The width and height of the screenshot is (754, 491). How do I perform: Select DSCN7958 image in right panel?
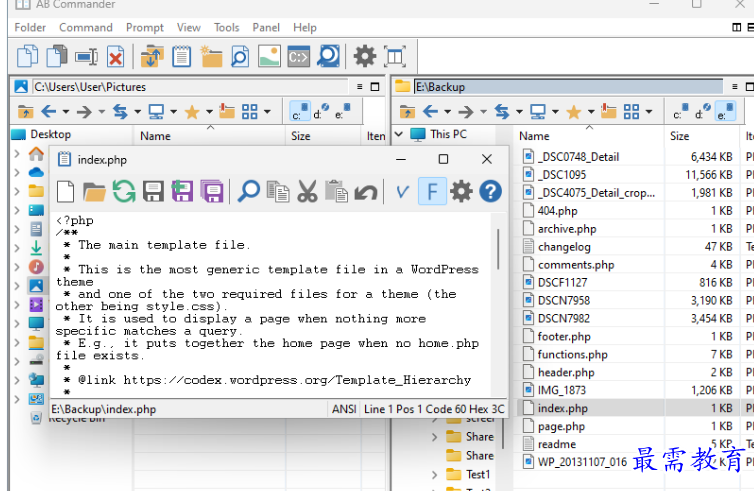pos(564,301)
